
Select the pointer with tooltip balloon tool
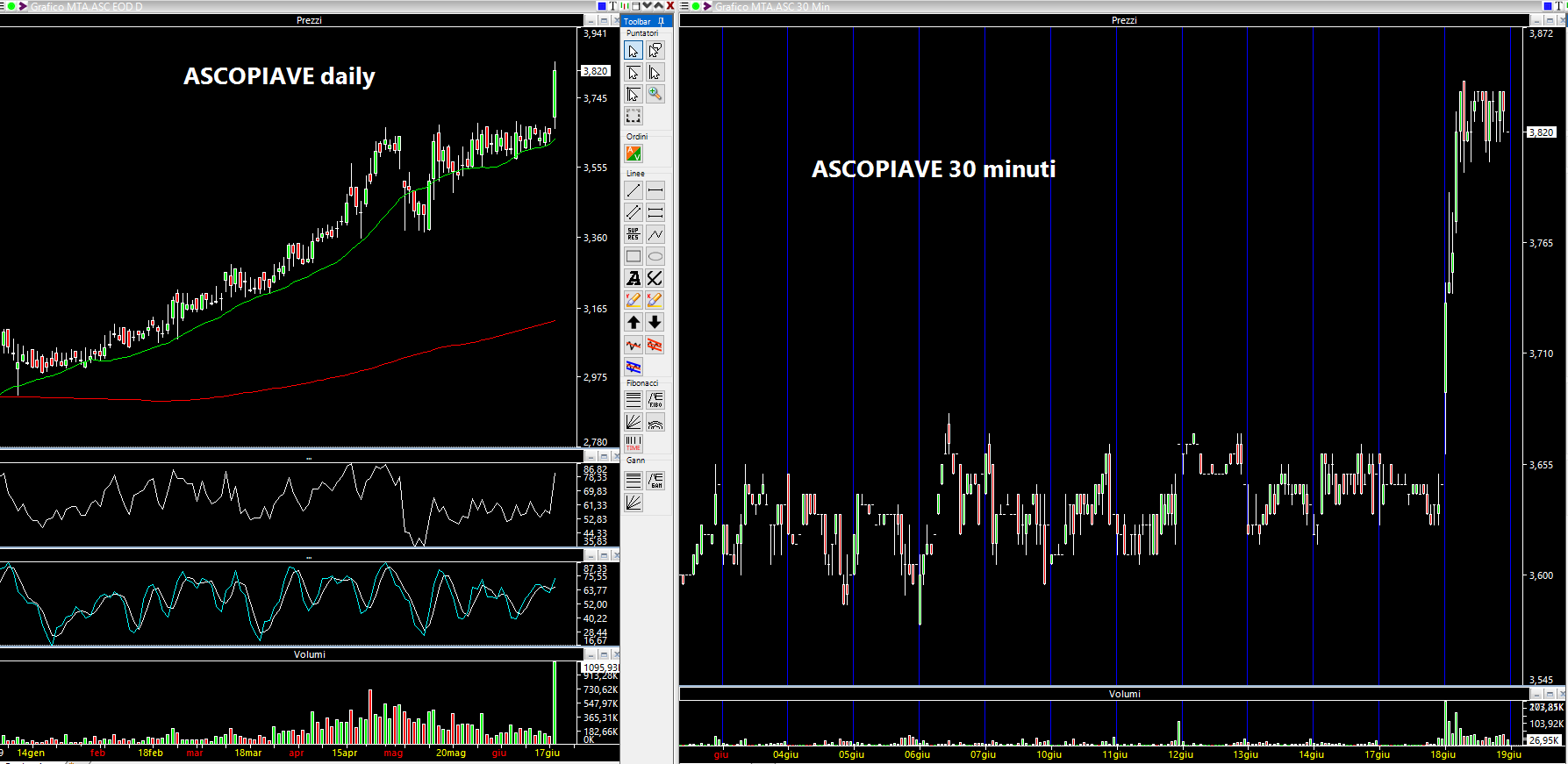click(655, 51)
